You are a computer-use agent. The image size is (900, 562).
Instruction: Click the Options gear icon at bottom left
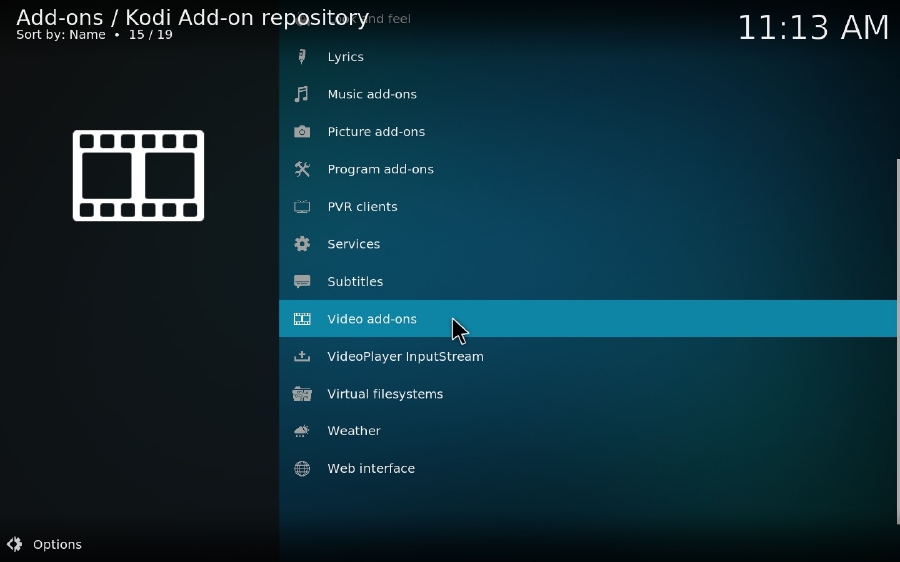(14, 544)
